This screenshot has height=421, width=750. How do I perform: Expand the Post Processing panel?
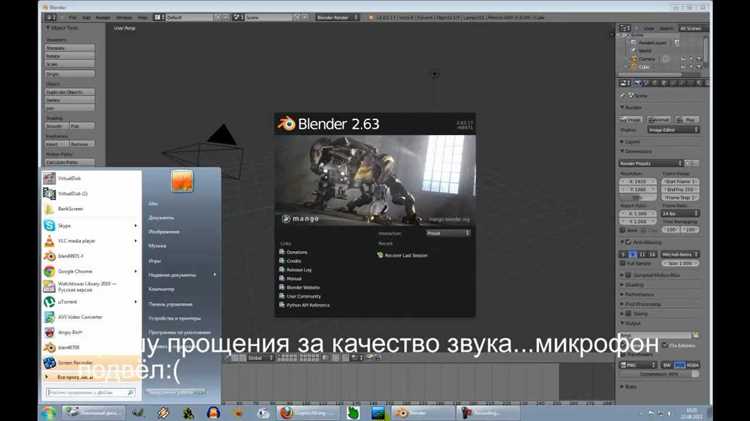tap(640, 304)
